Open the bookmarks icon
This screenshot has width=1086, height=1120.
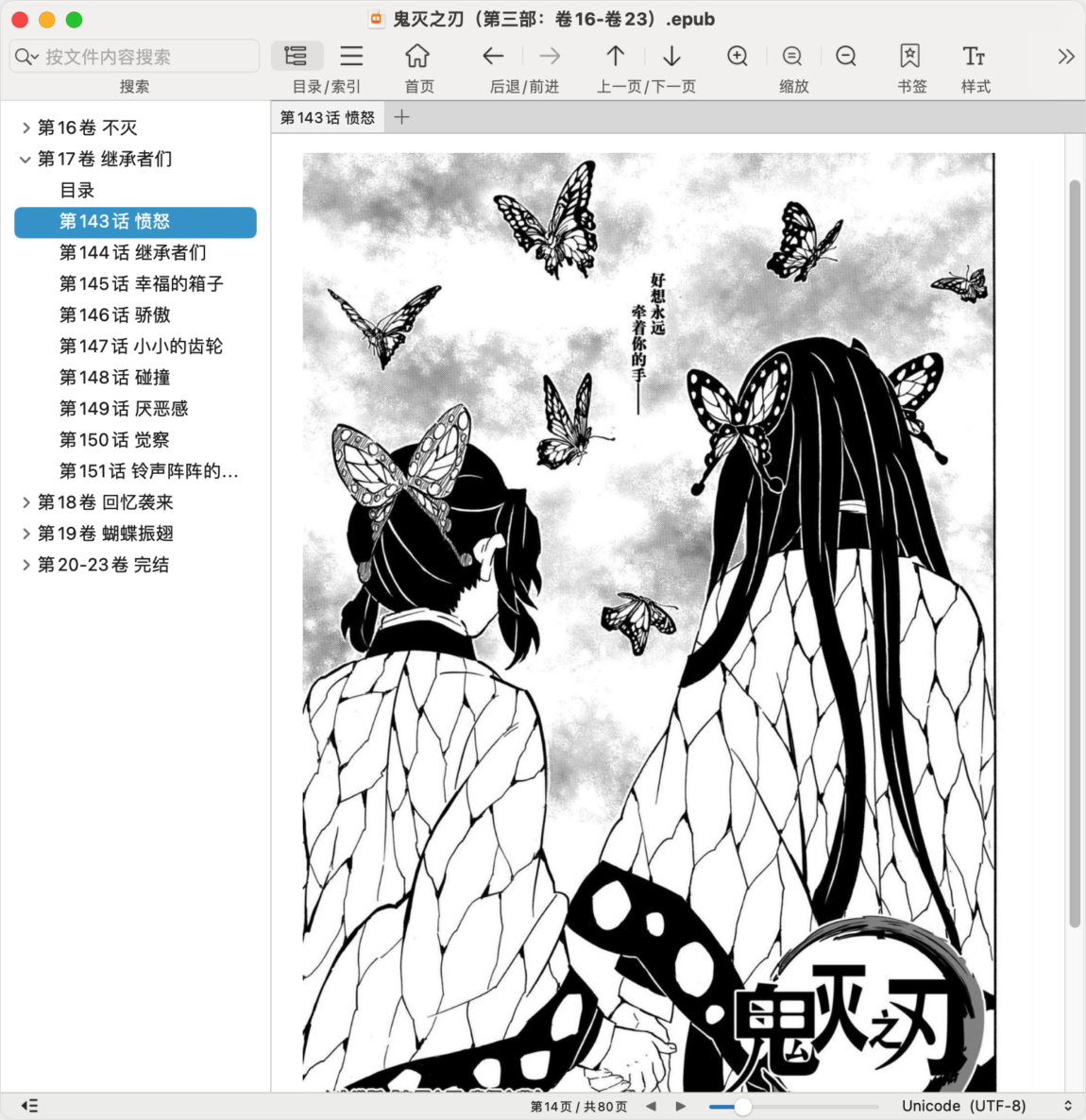(909, 56)
